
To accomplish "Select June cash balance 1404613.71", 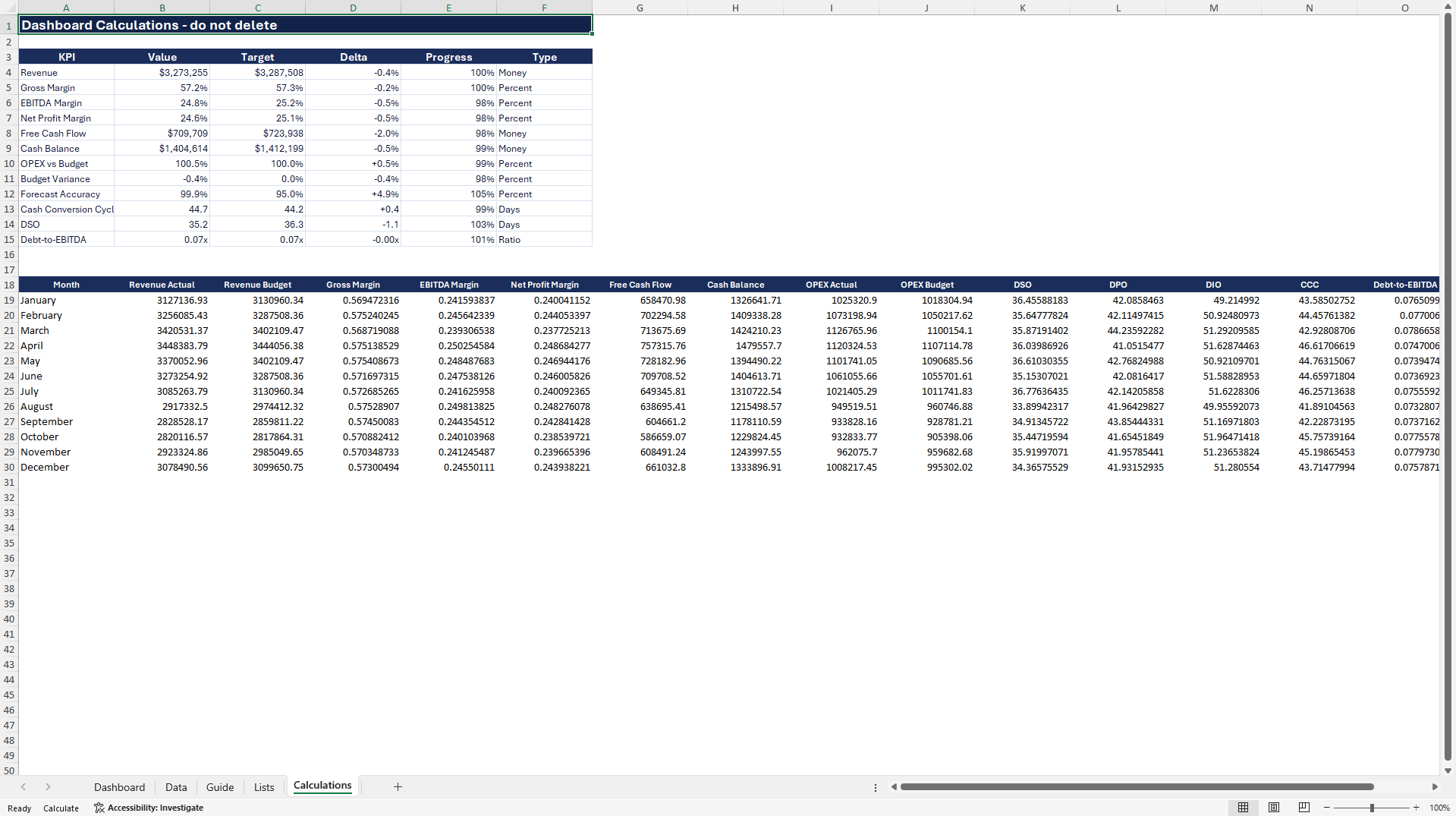I will coord(735,376).
